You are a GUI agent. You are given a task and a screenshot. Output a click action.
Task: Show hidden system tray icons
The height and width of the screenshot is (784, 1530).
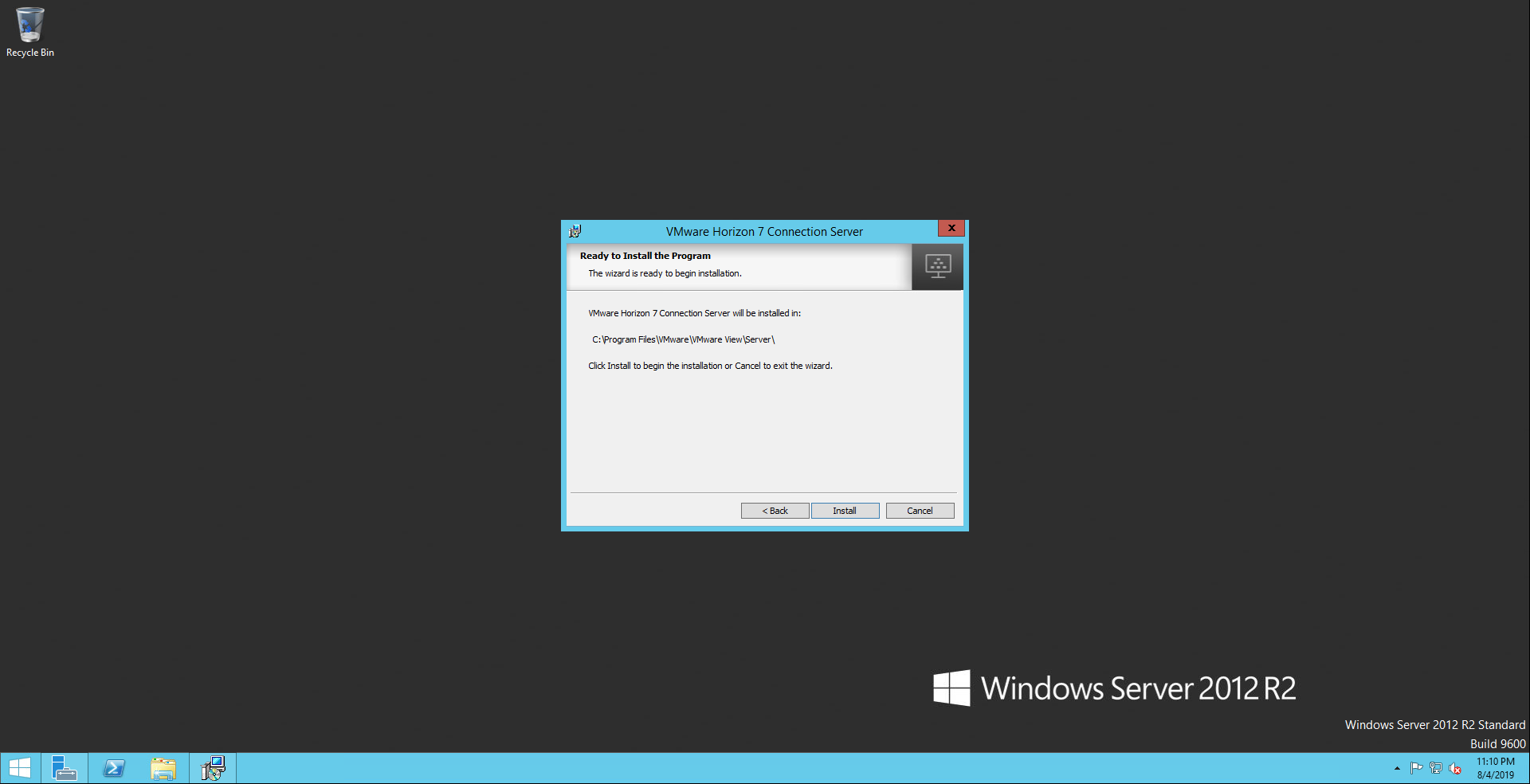(1397, 768)
